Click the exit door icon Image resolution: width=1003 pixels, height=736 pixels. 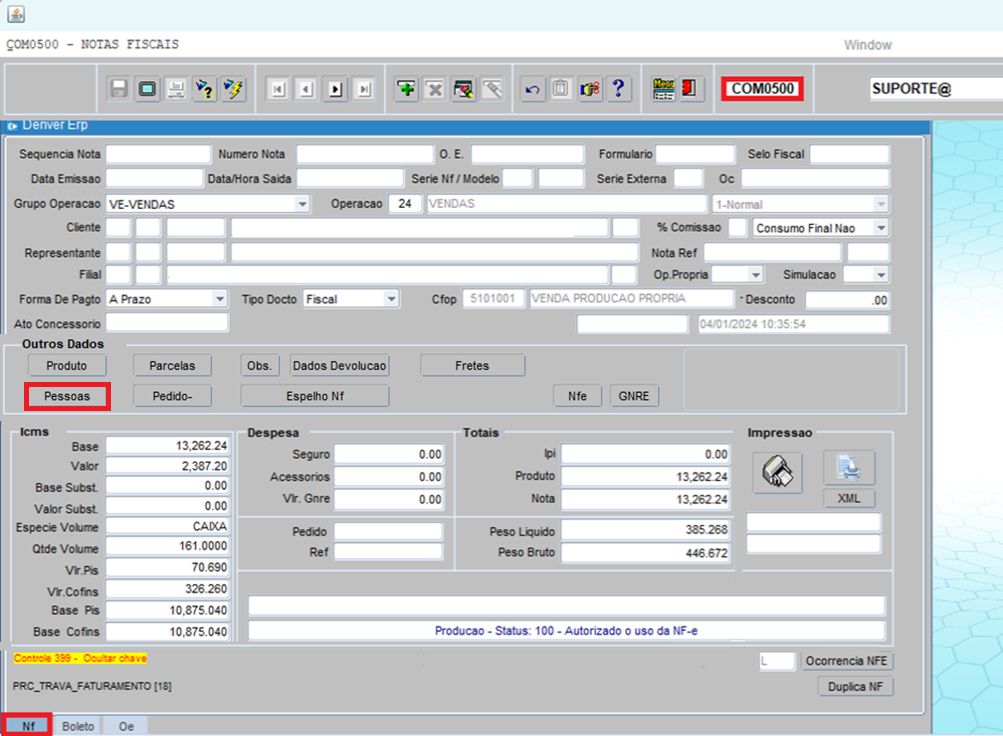tap(690, 89)
